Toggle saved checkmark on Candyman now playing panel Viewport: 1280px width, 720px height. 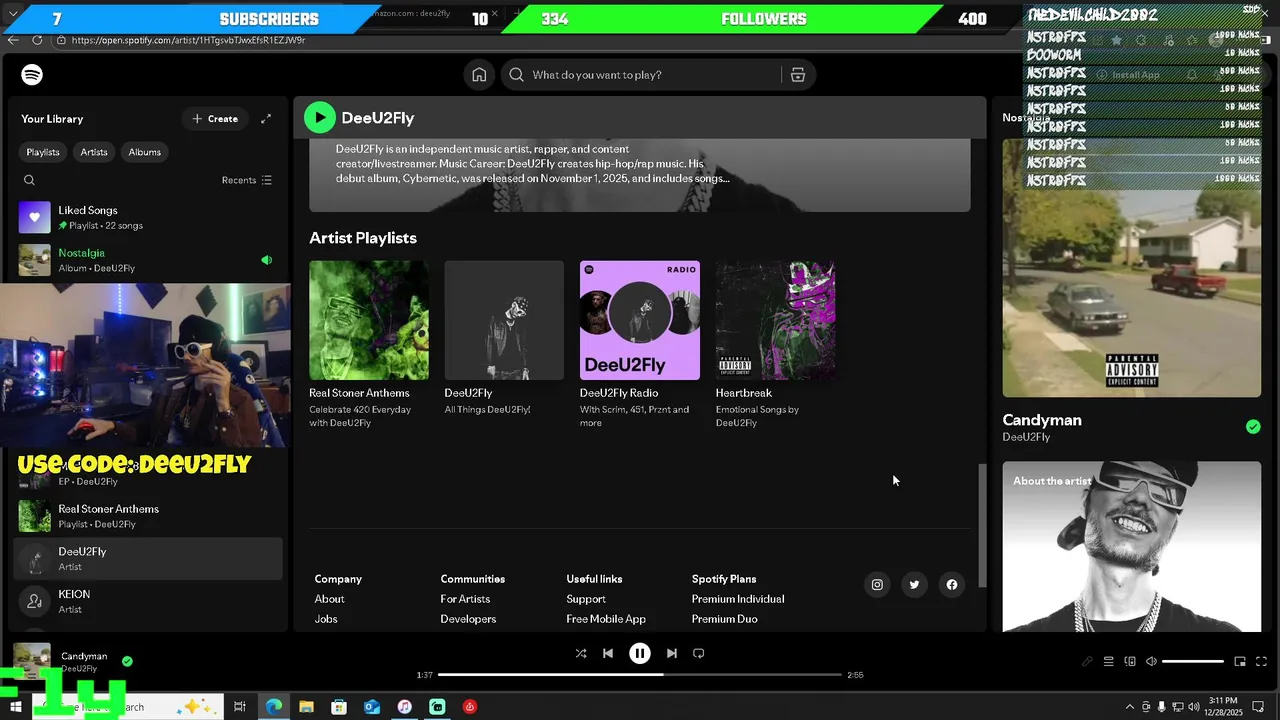click(x=1253, y=427)
